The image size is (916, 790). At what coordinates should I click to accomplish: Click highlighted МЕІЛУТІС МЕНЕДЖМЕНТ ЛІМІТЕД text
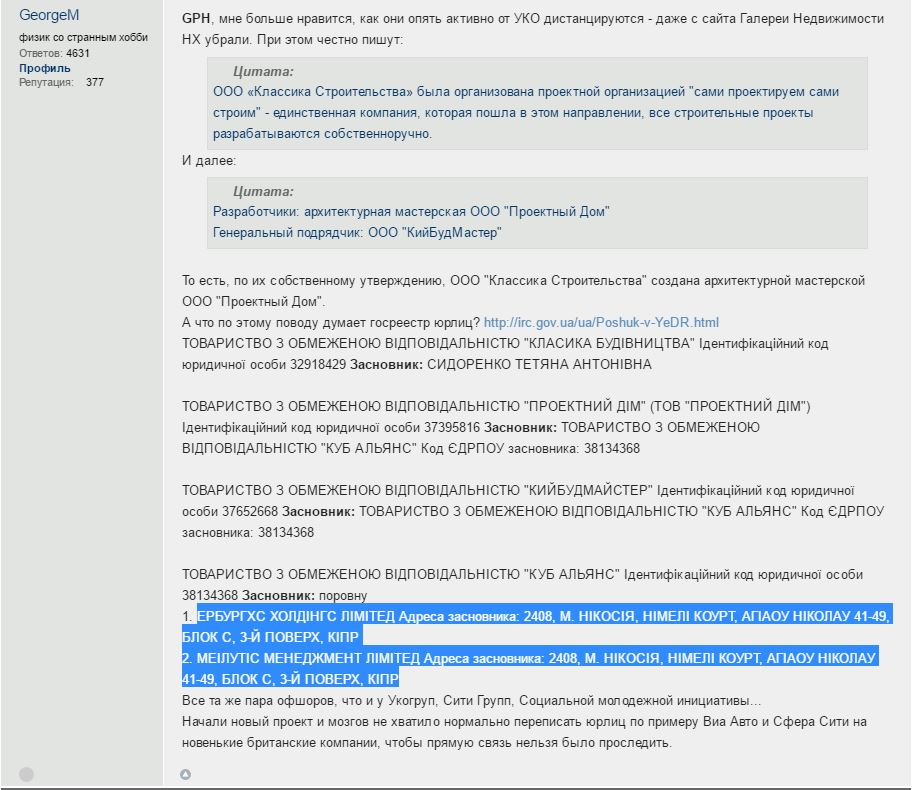(302, 658)
